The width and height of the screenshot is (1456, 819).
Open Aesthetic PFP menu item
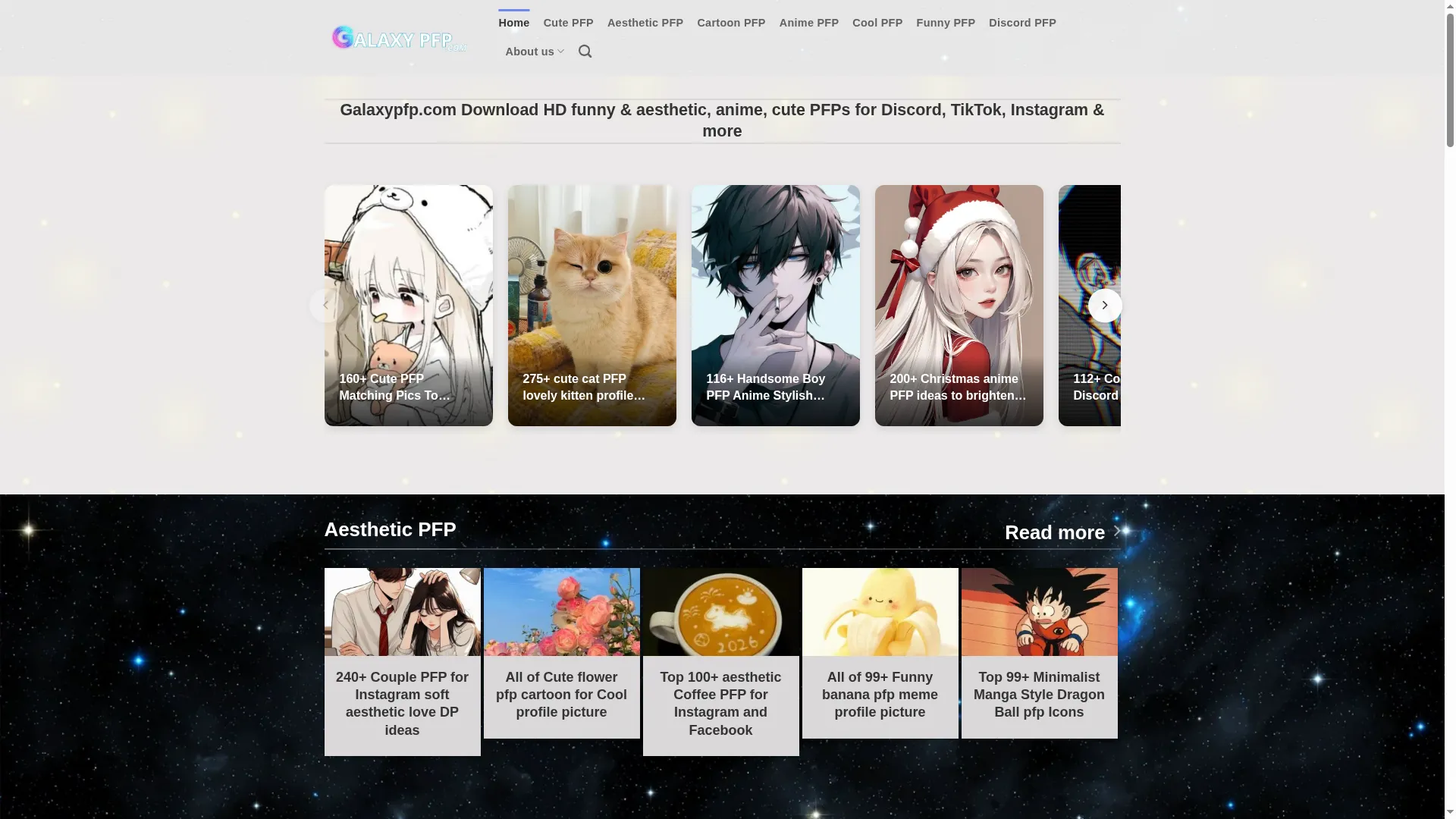pos(645,23)
